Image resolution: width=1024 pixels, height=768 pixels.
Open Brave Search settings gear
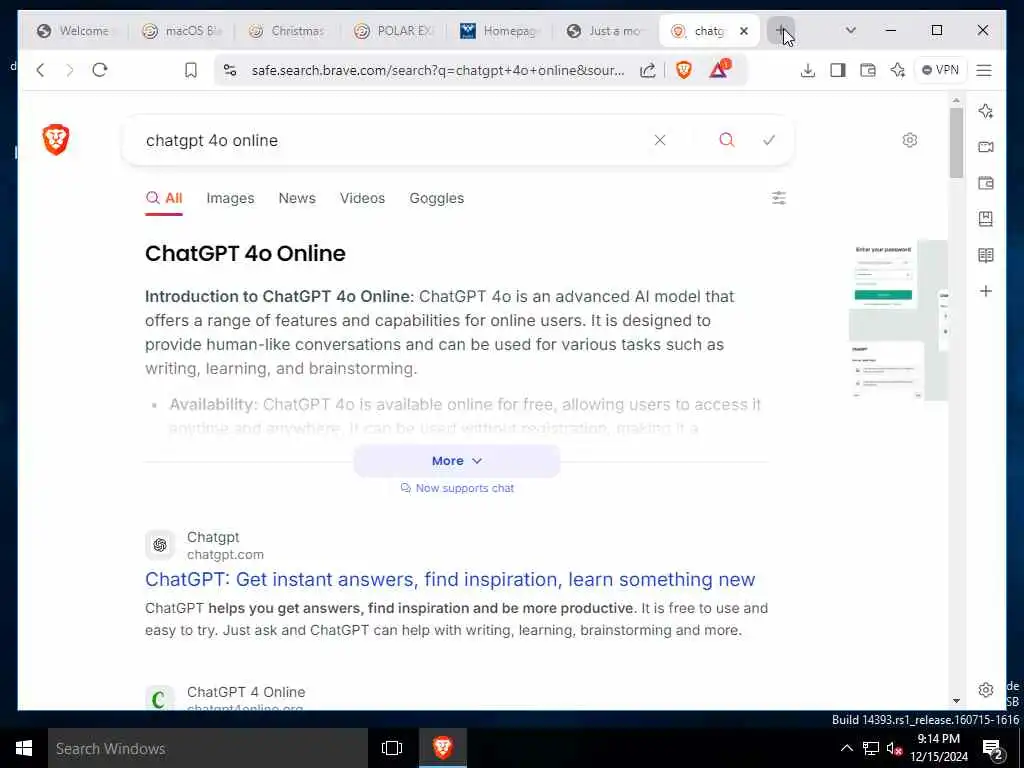pyautogui.click(x=910, y=140)
